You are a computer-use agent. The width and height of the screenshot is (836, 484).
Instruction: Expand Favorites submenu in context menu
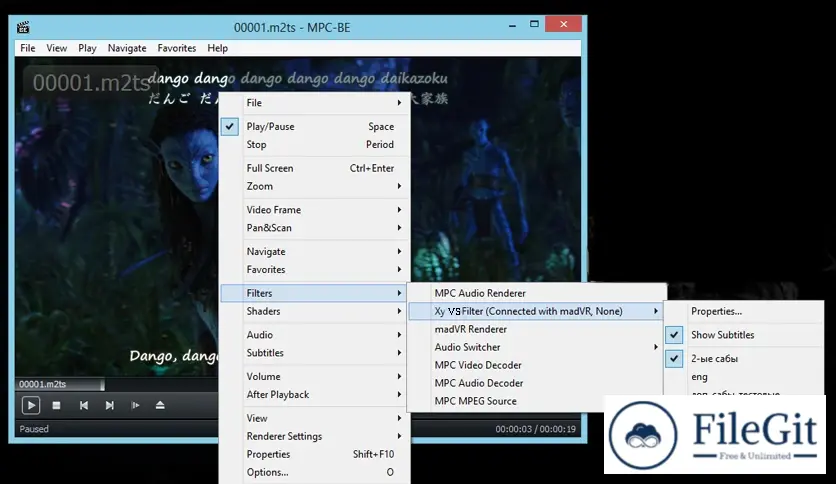point(315,269)
